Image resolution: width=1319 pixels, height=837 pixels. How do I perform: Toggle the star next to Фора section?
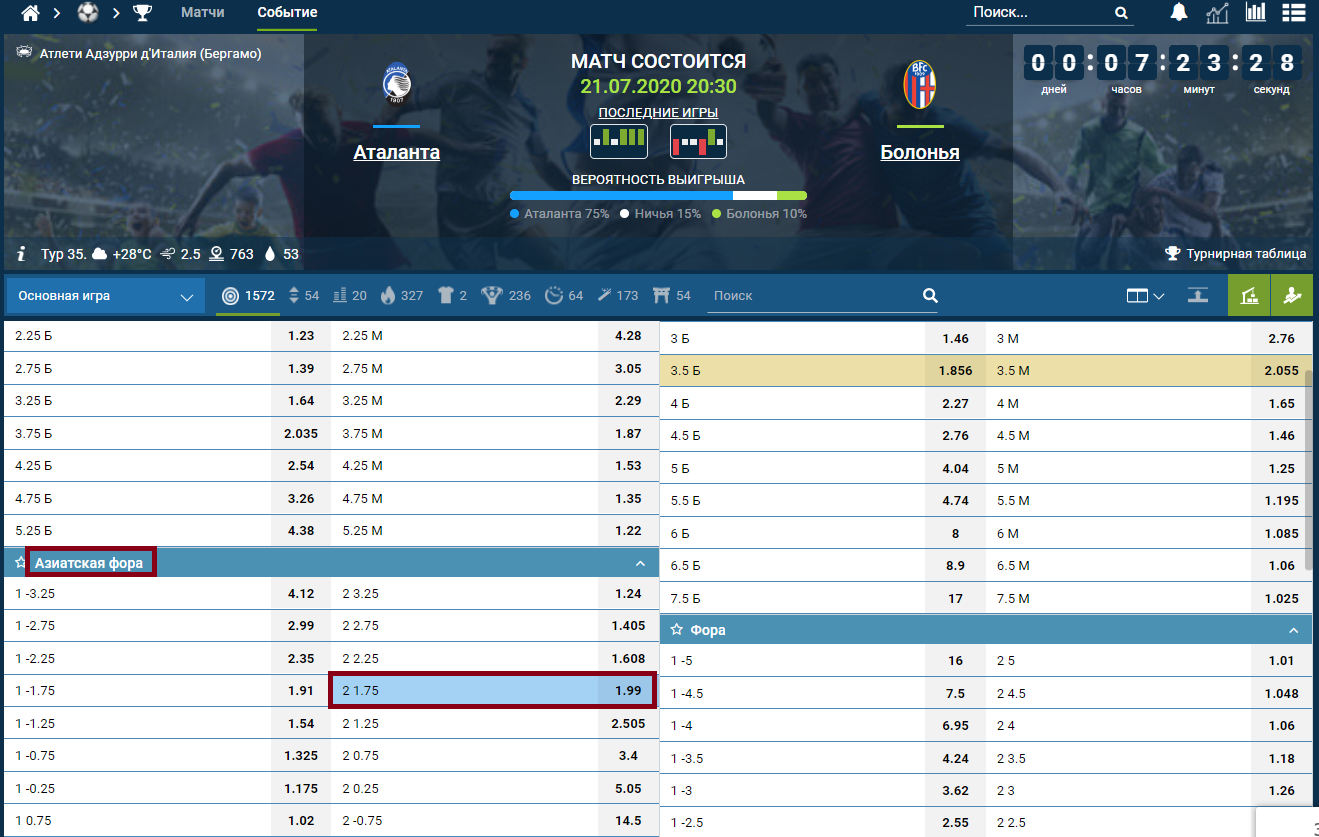(677, 630)
